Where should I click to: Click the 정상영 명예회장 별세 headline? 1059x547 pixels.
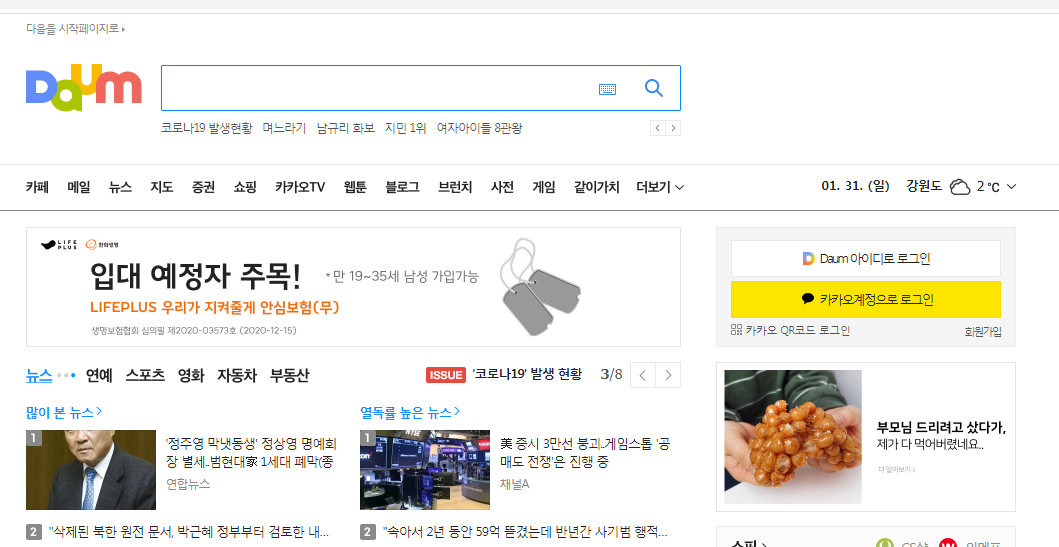[251, 453]
